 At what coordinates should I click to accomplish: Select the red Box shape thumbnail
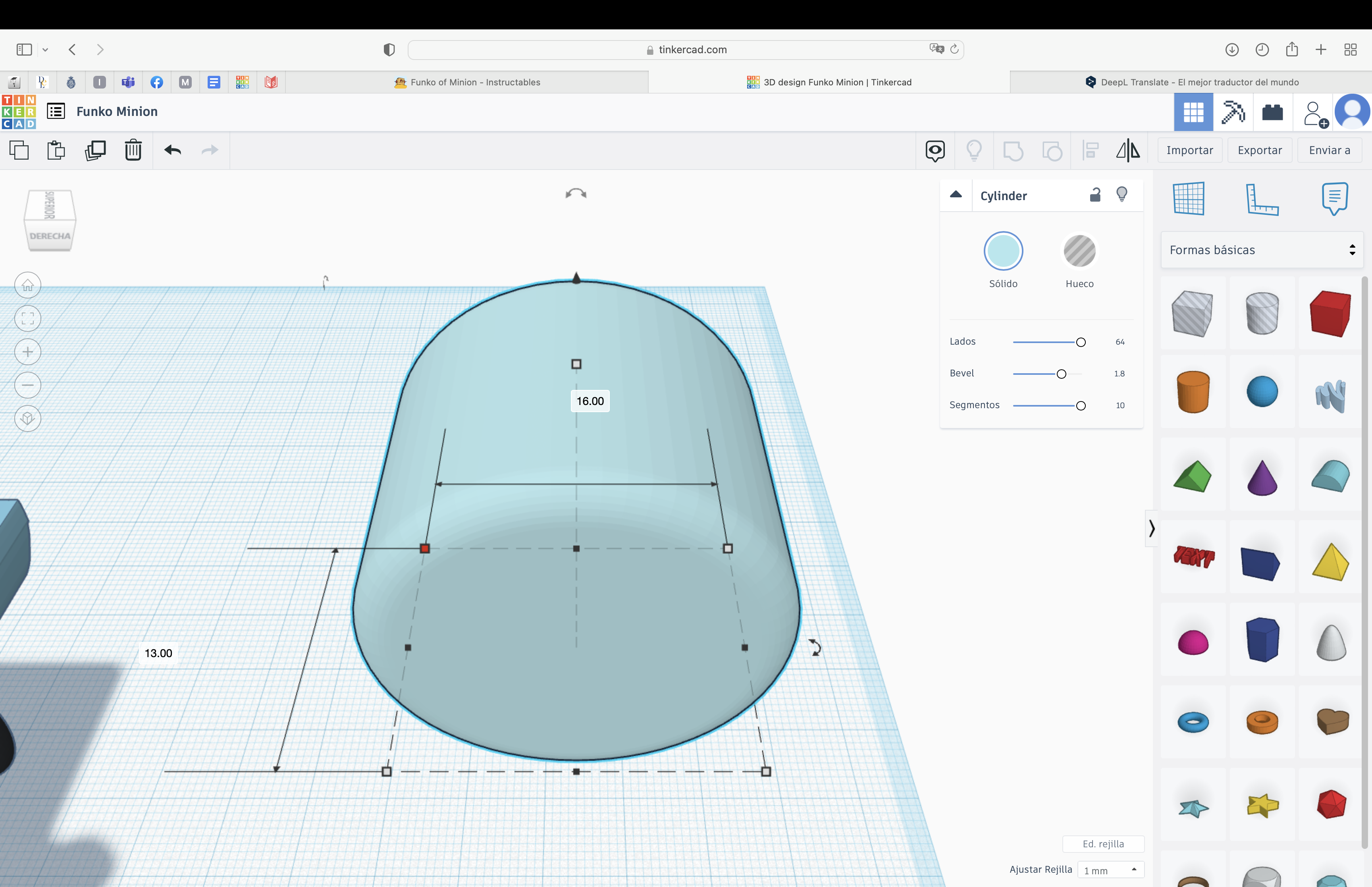click(1331, 313)
